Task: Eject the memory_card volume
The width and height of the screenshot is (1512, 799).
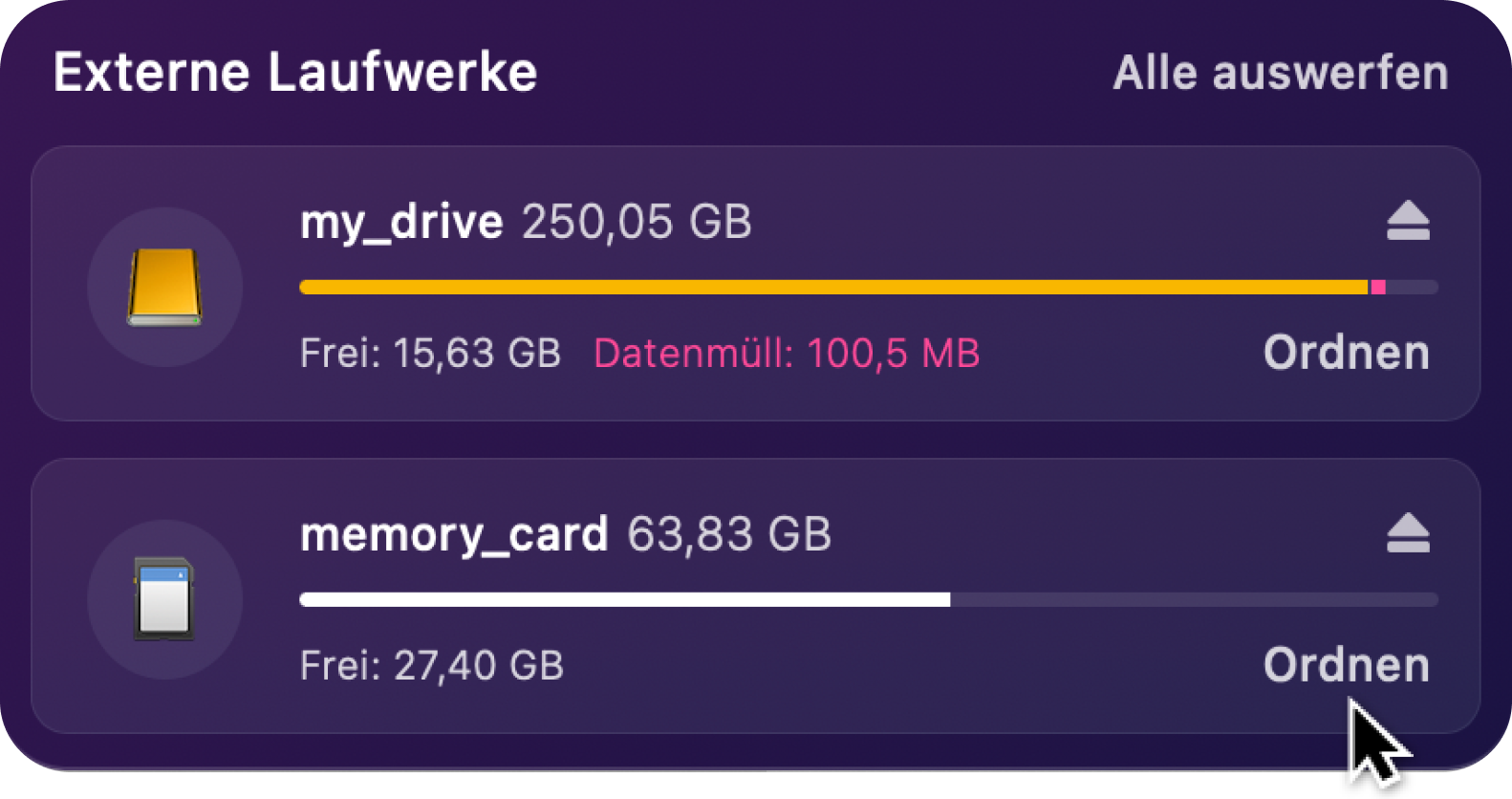Action: (x=1408, y=533)
